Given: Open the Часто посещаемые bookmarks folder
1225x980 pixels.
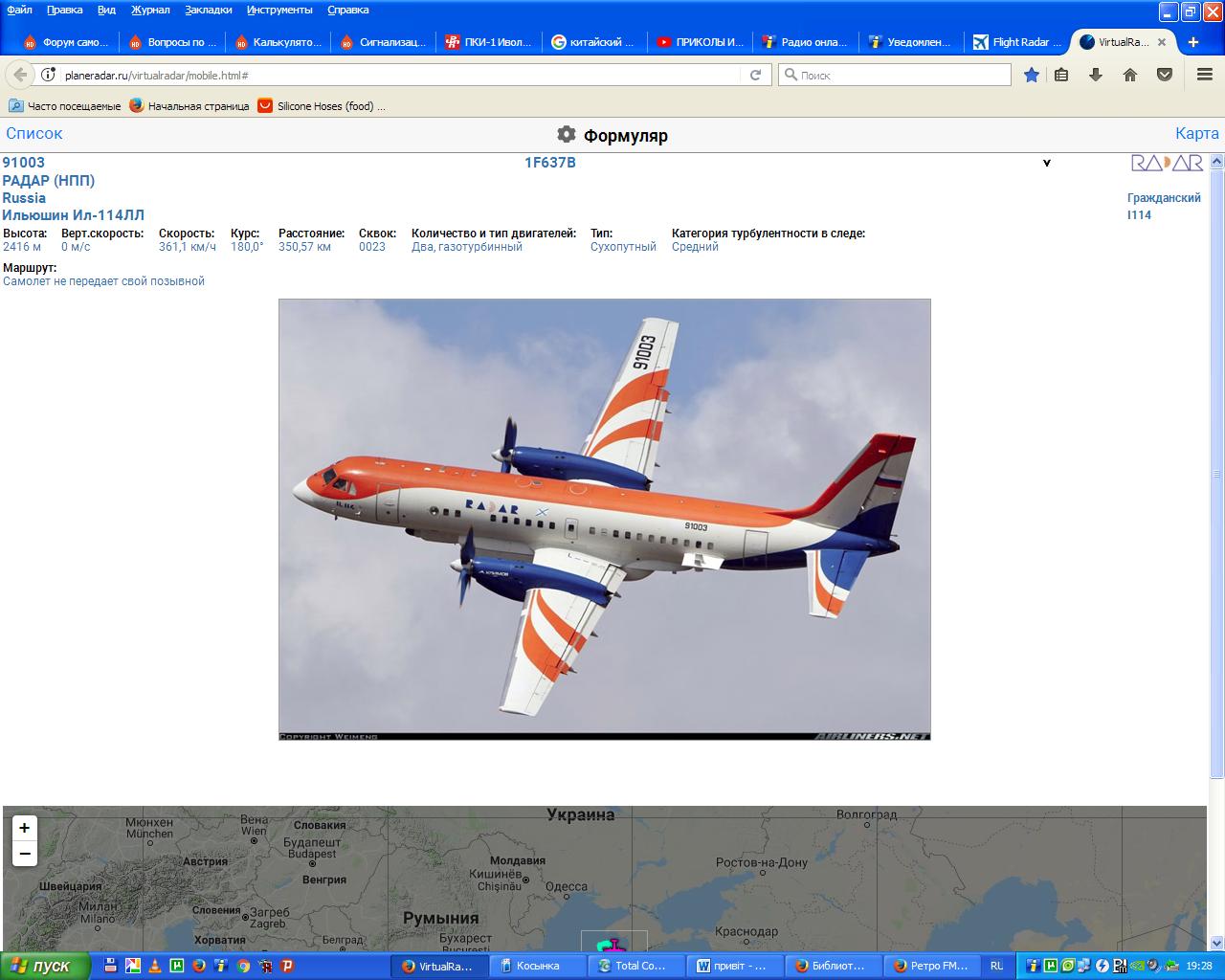Looking at the screenshot, I should pyautogui.click(x=65, y=106).
